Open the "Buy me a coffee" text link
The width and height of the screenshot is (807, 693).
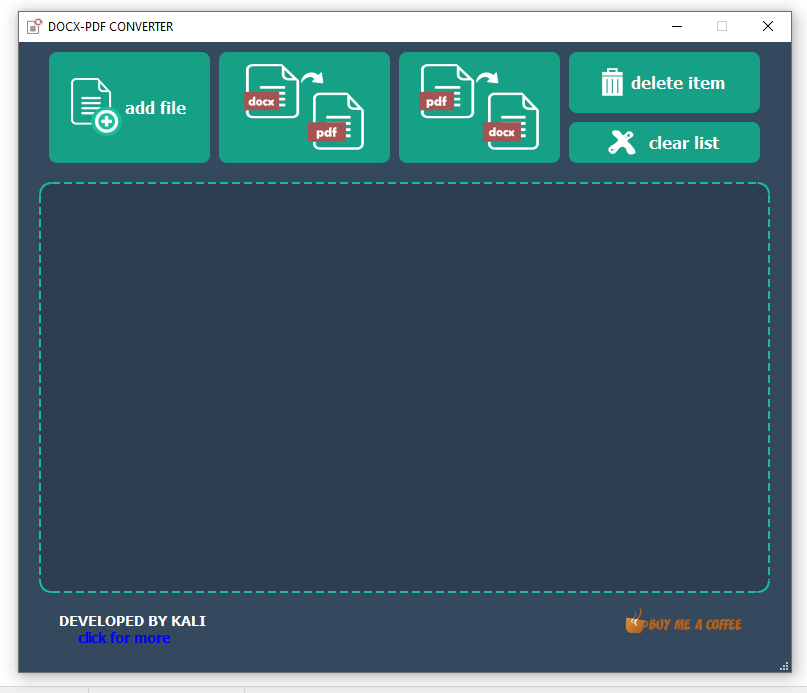click(x=695, y=625)
